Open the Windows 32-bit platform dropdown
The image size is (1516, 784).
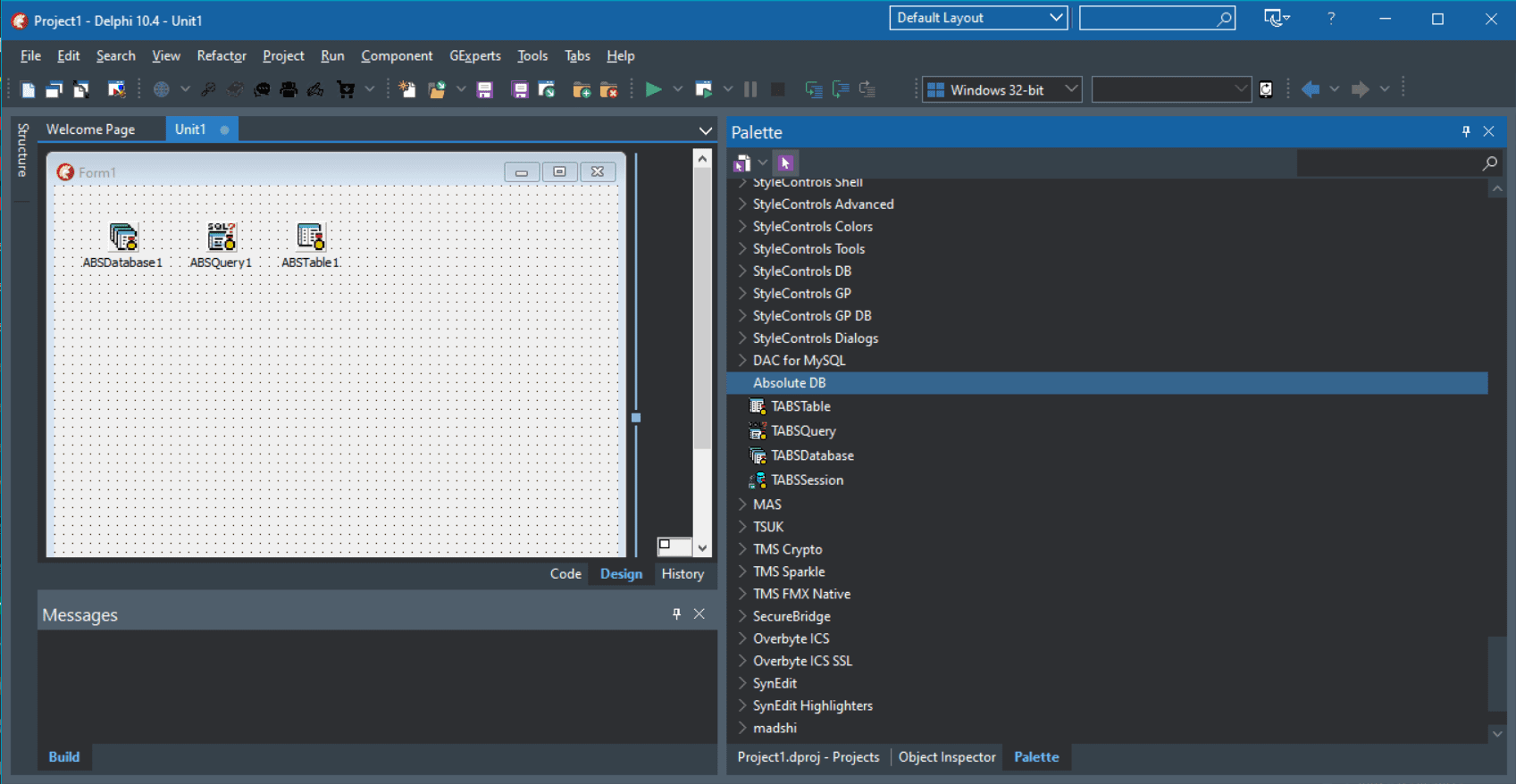click(x=1001, y=89)
